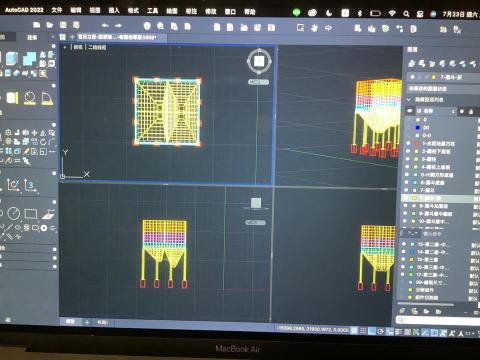Open the visual style control in the top-left viewport
The image size is (480, 360).
click(97, 47)
